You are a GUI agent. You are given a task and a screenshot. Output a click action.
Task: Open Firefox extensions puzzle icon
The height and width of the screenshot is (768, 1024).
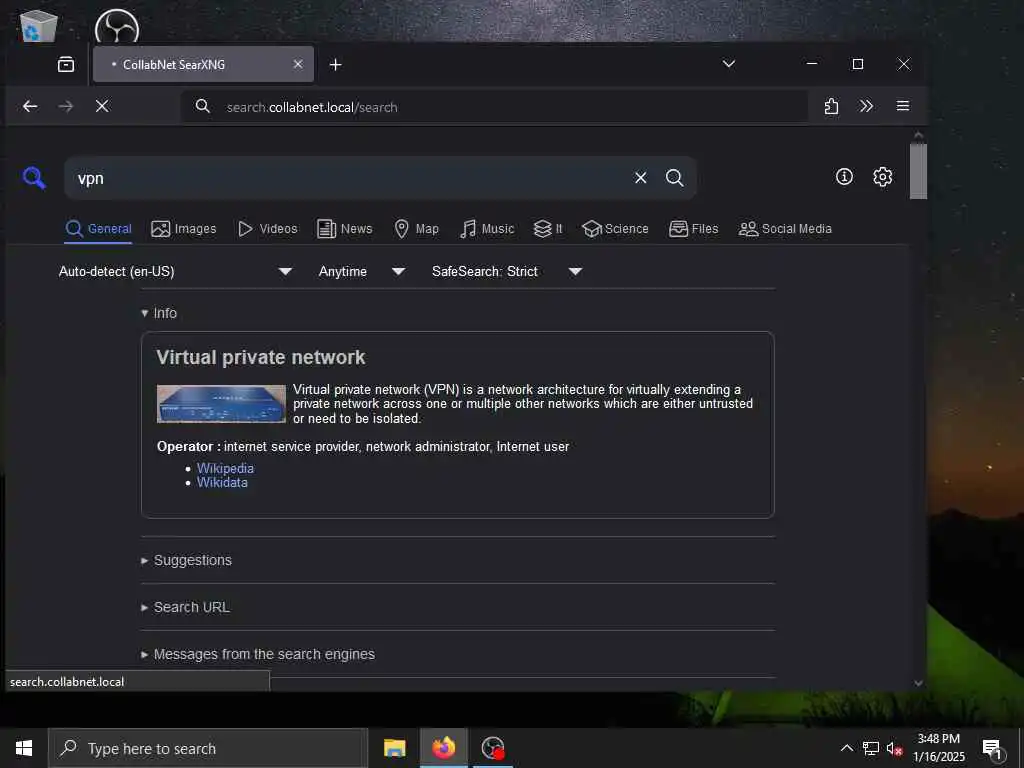[x=831, y=106]
